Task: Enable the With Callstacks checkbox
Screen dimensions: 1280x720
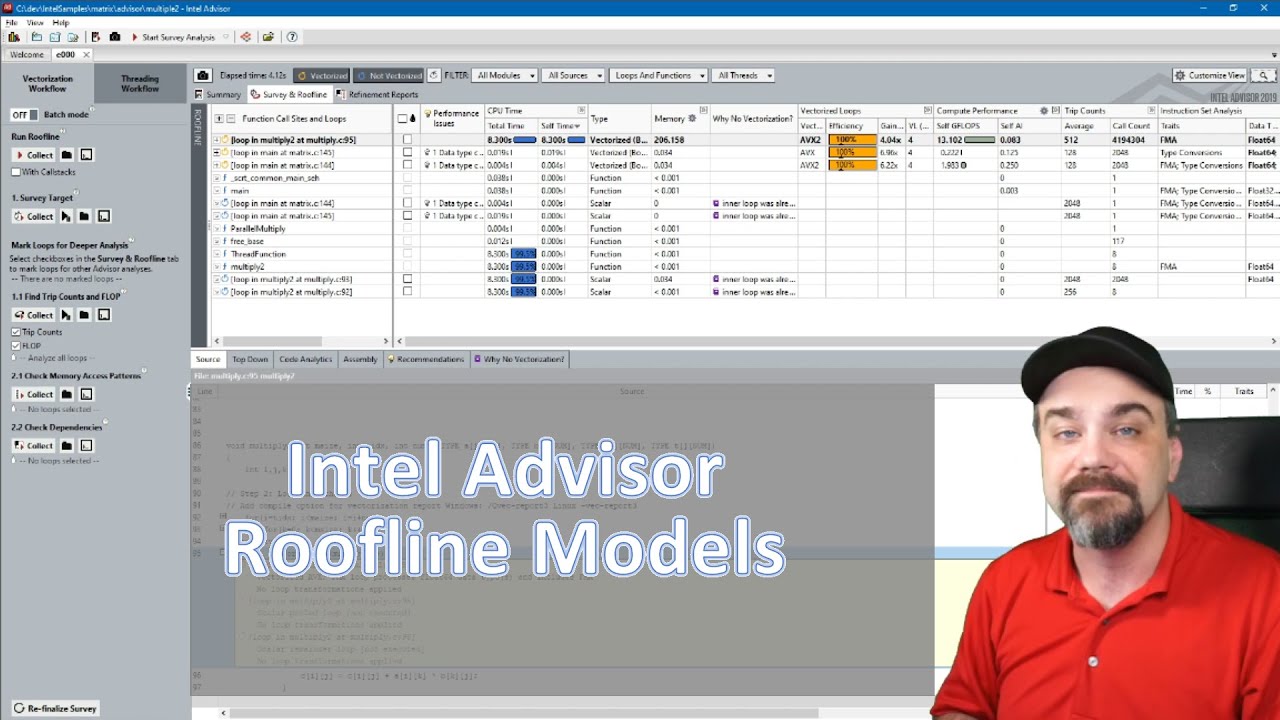Action: coord(16,172)
